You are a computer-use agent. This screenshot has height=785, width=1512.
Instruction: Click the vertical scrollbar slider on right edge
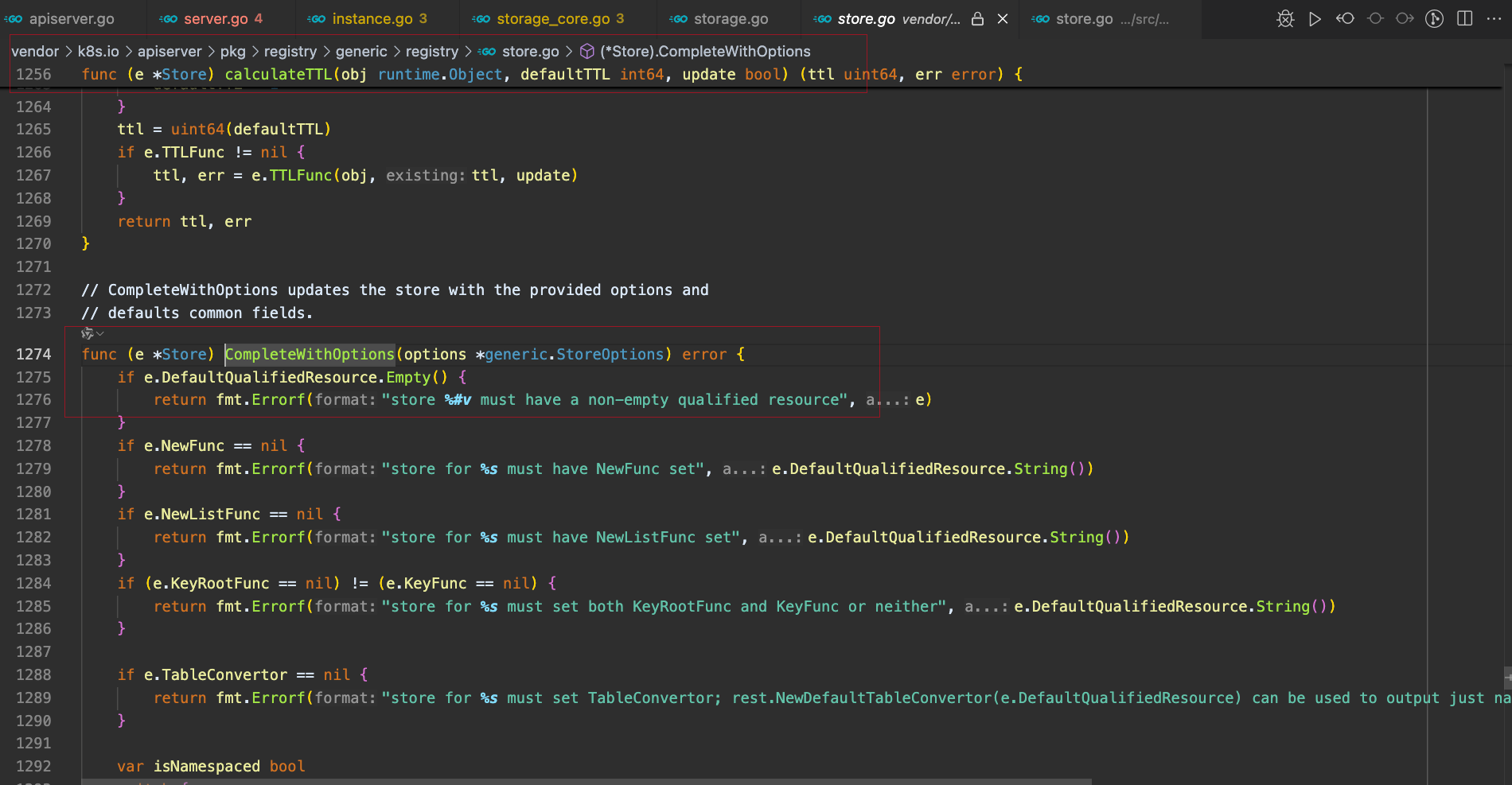[x=1507, y=677]
